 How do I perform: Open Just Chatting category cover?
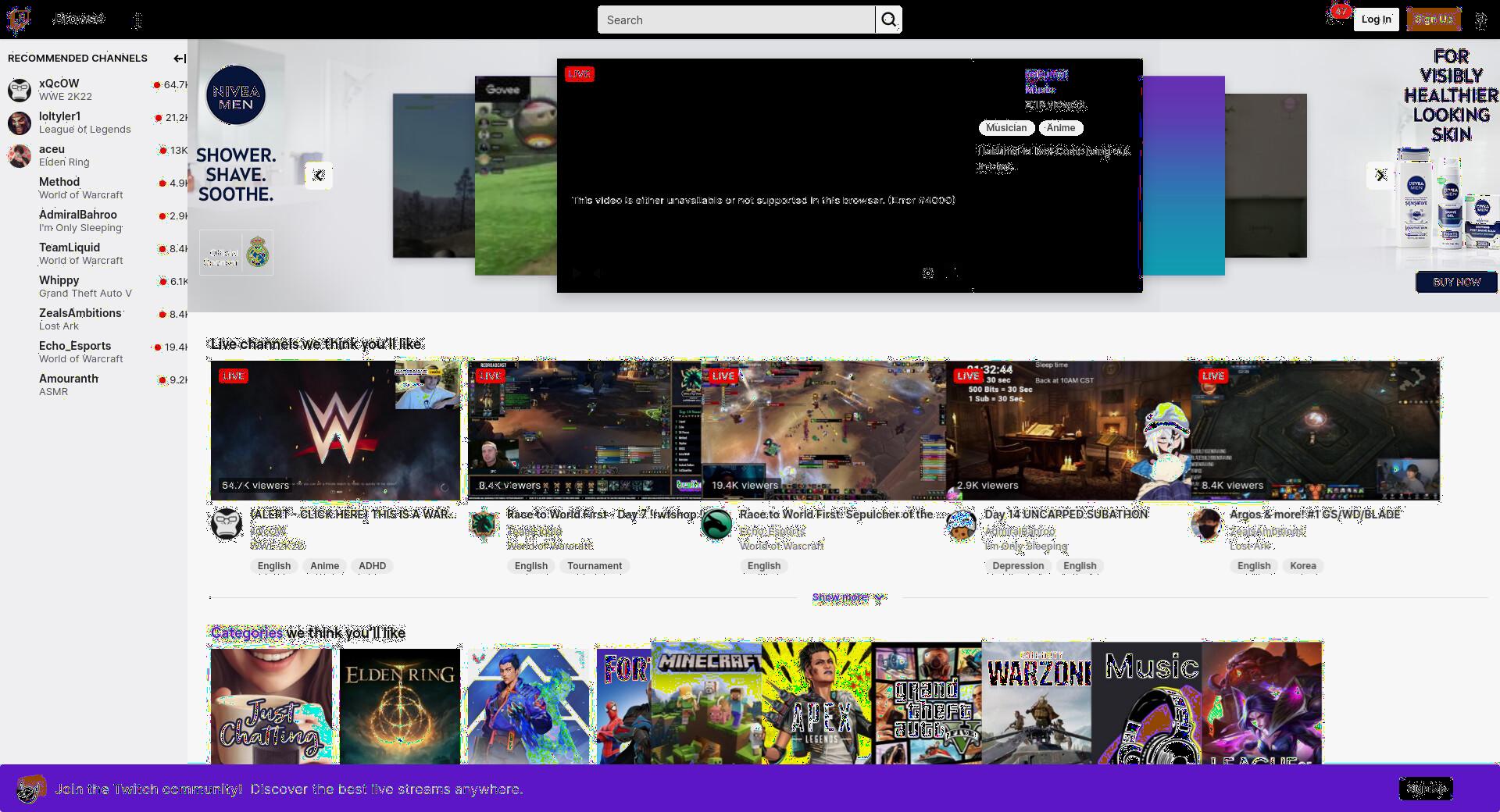[x=271, y=706]
